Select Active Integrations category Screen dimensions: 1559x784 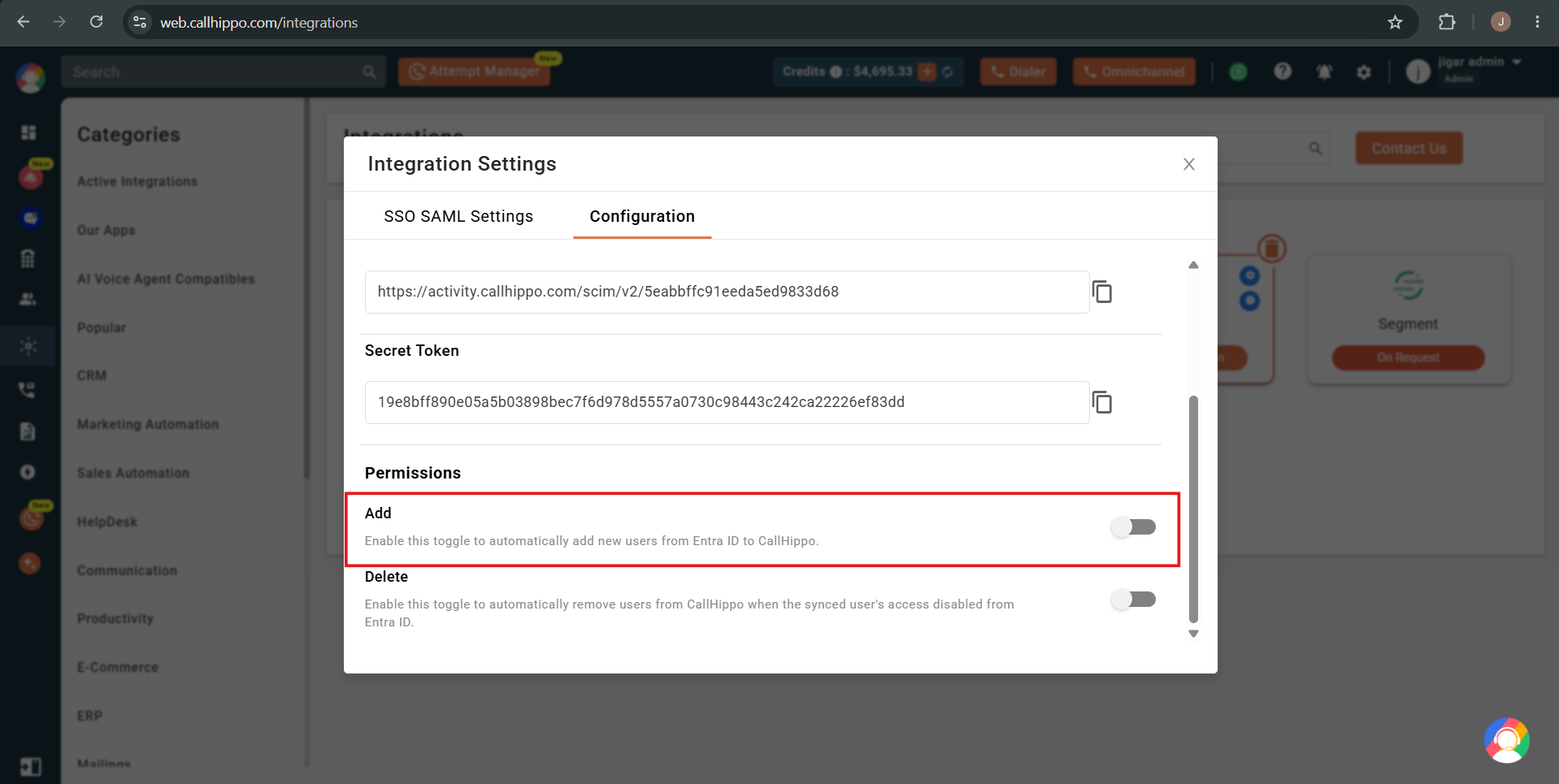click(137, 181)
